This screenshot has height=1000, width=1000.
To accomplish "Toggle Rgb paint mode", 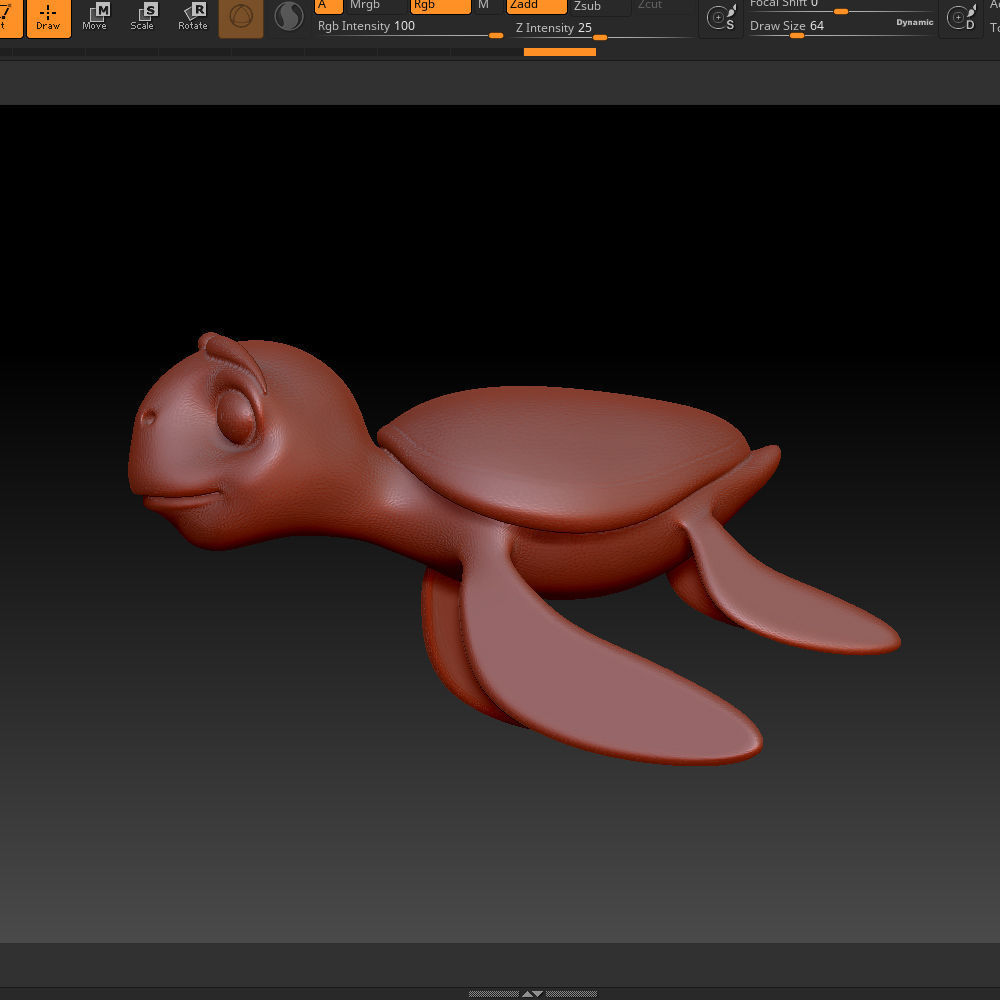I will click(440, 6).
